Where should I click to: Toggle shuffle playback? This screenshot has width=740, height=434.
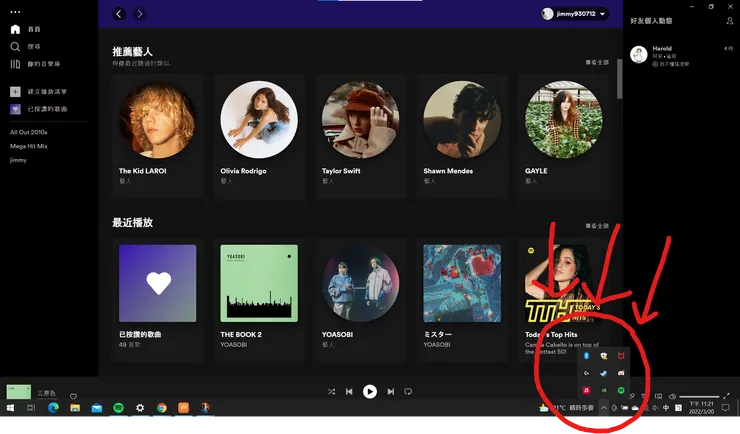click(x=331, y=392)
